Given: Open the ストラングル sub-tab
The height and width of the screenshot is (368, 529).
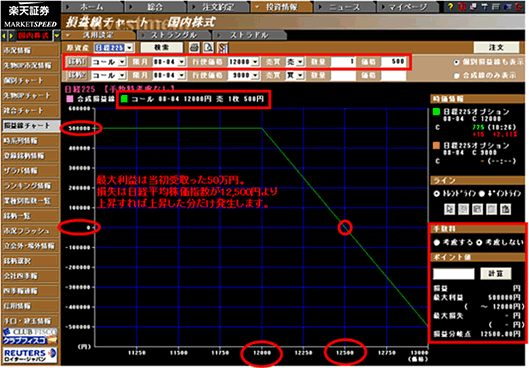Looking at the screenshot, I should coord(173,35).
